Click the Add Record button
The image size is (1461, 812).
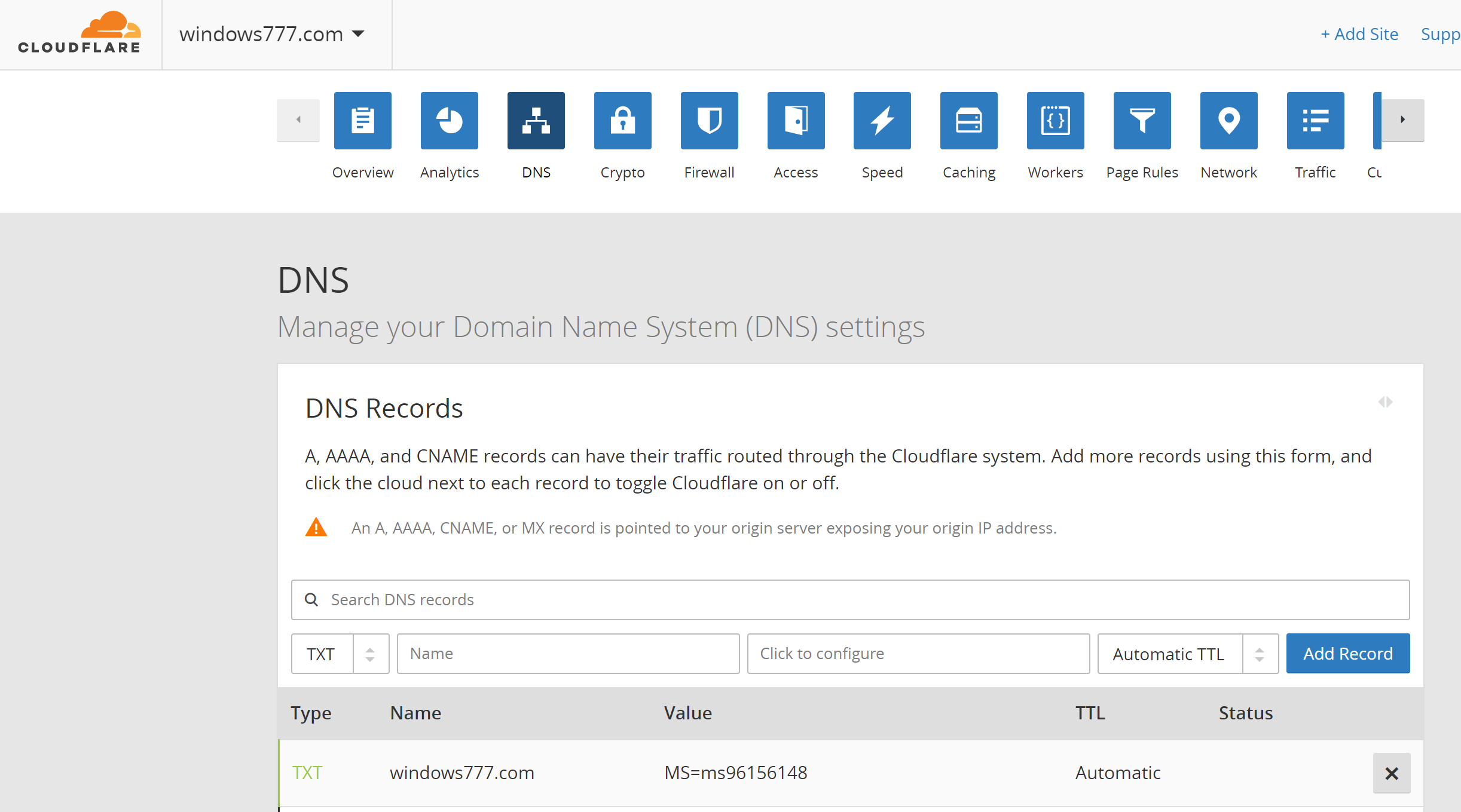[x=1347, y=654]
